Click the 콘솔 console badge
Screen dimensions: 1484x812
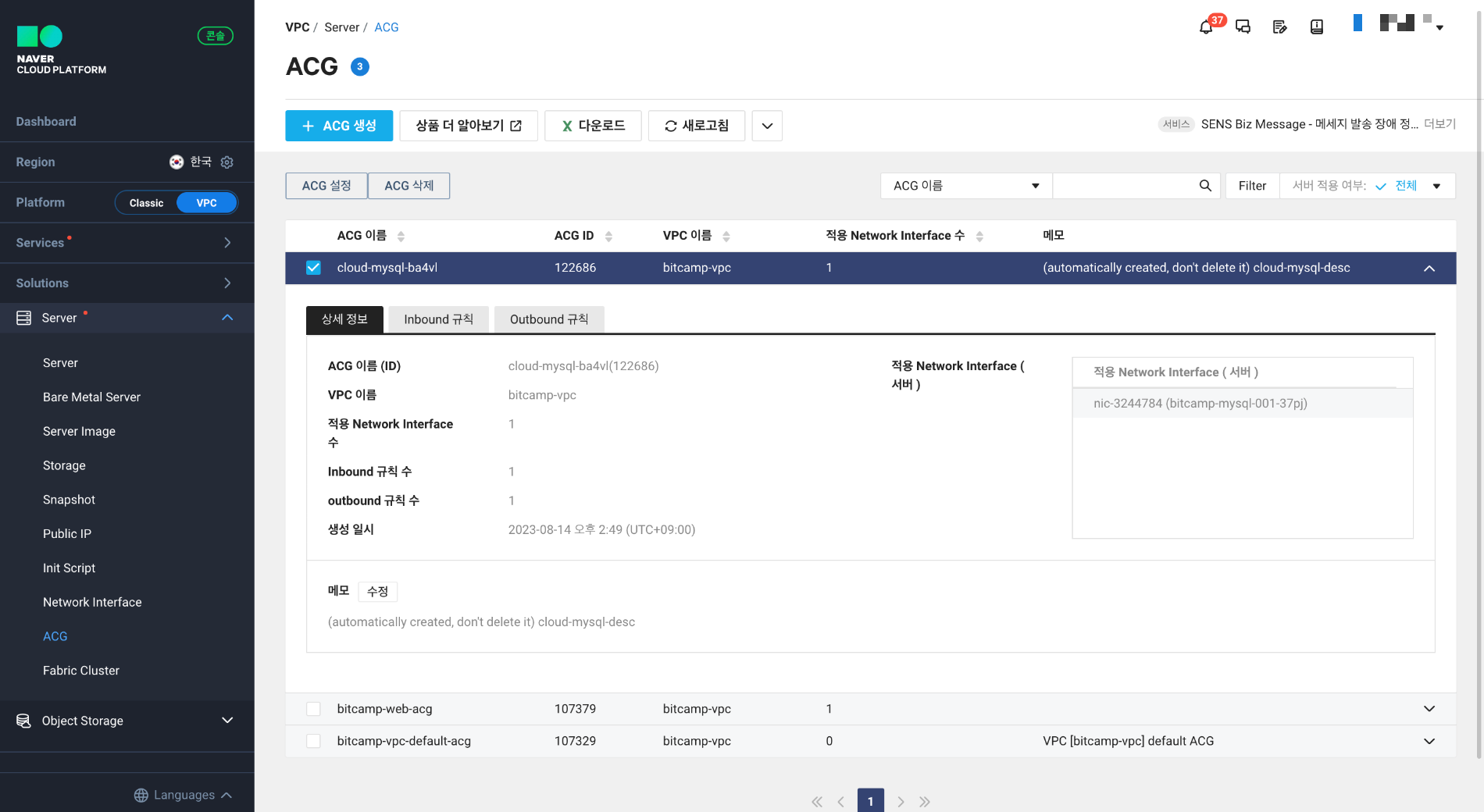(x=216, y=36)
